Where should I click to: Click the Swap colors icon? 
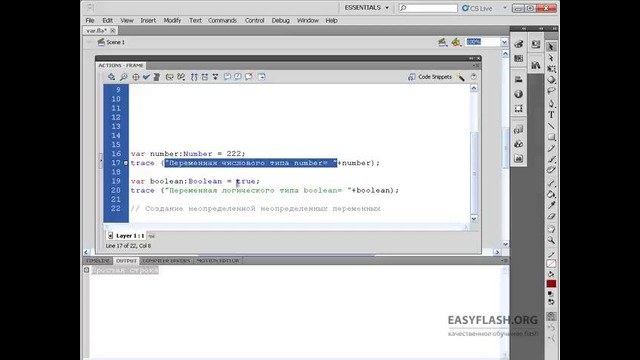[551, 302]
